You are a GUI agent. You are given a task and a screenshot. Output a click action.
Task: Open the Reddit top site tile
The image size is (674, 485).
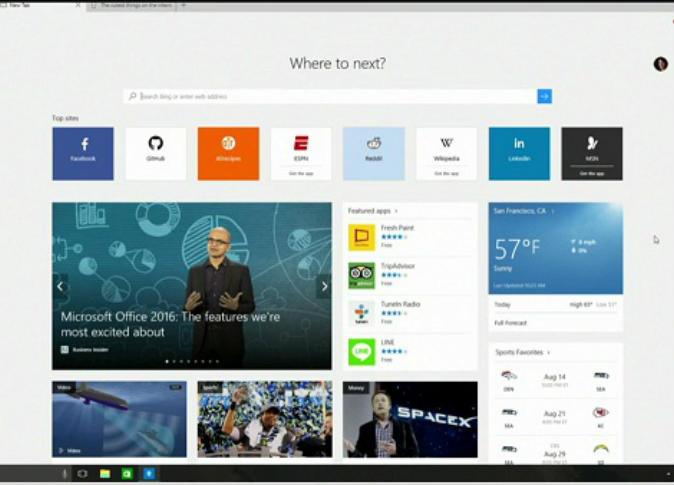pos(374,153)
